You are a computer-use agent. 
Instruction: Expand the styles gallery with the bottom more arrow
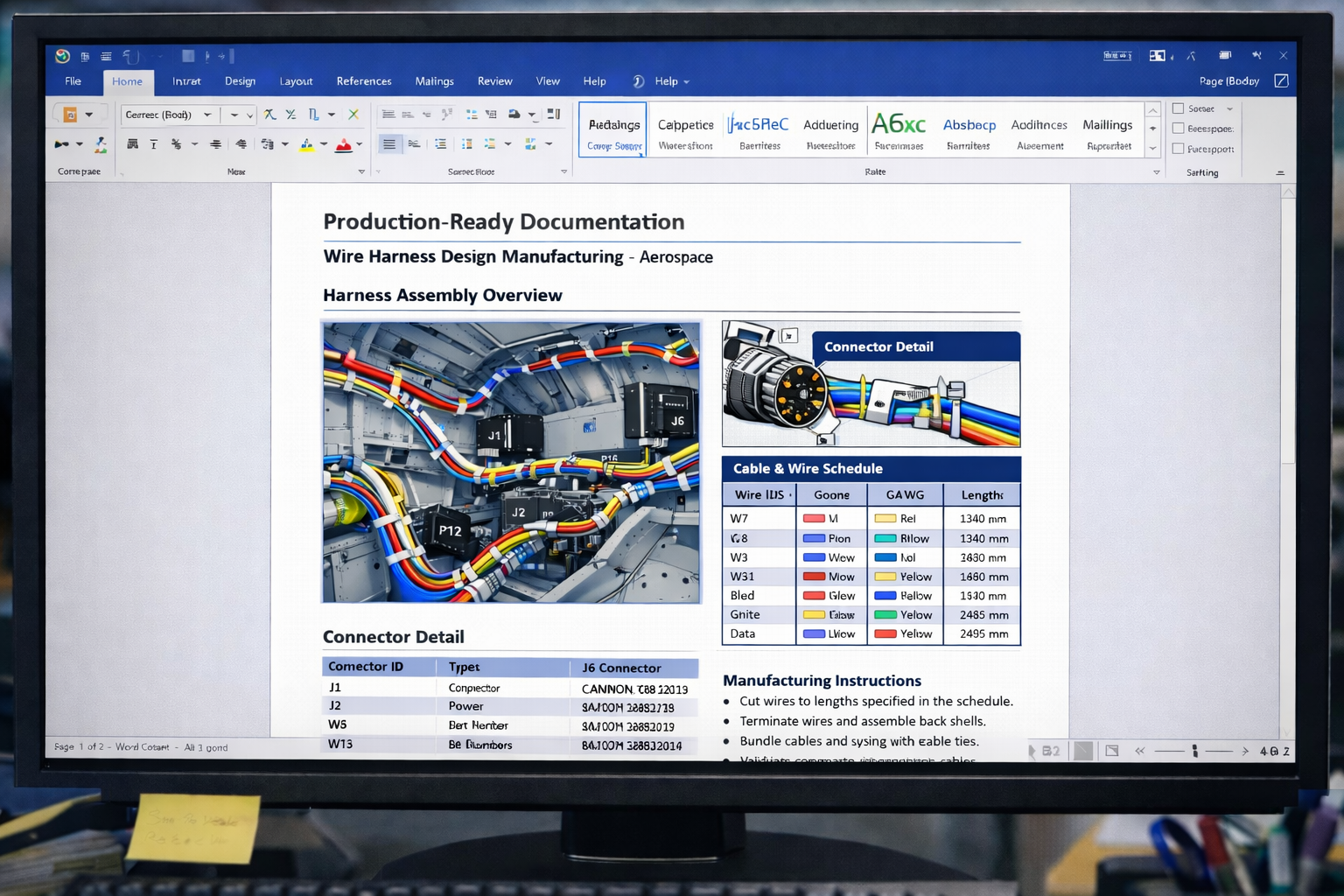point(1153,148)
